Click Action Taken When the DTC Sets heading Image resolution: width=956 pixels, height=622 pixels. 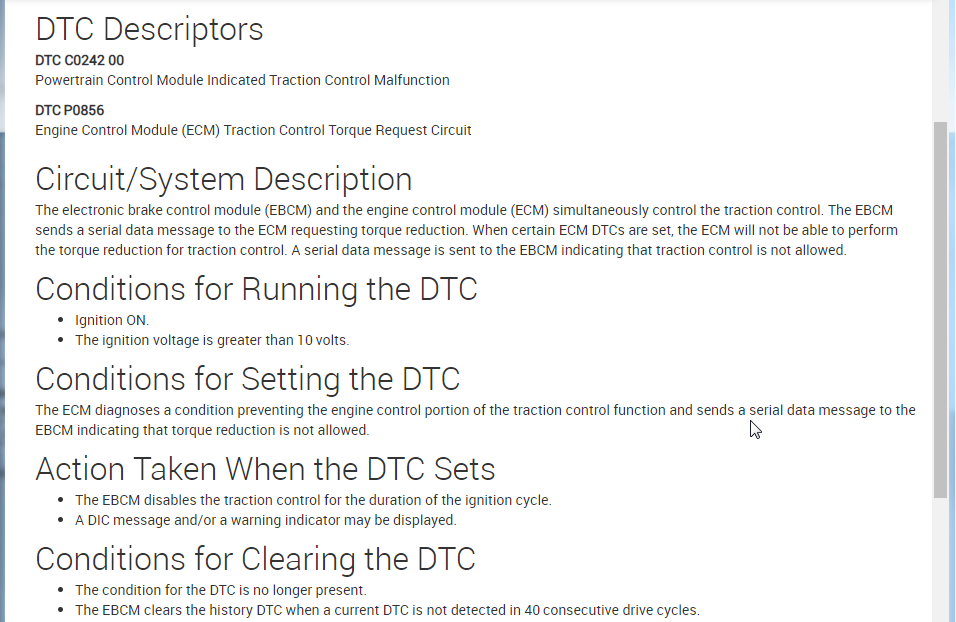coord(265,469)
